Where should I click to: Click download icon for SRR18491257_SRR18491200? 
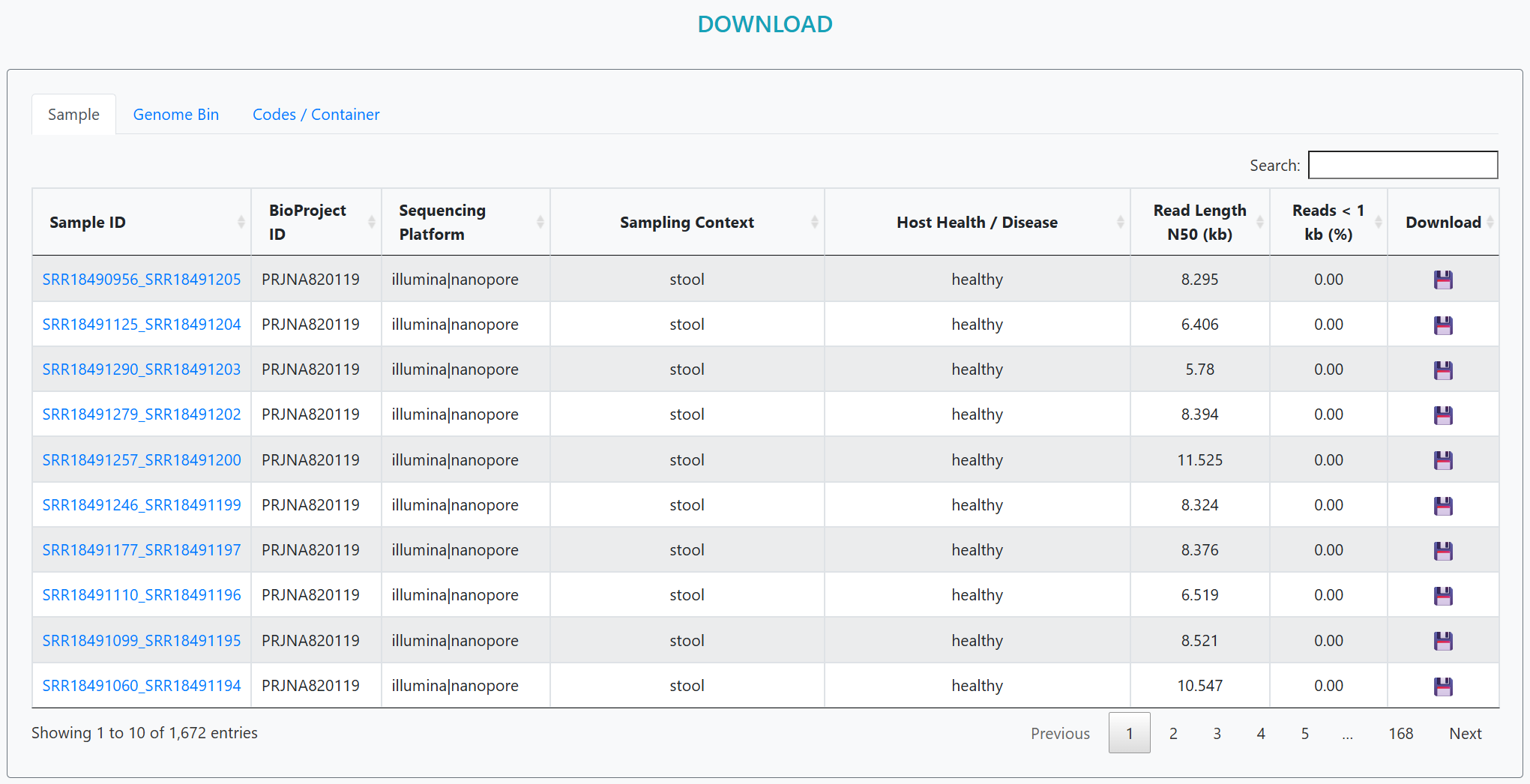(1442, 460)
